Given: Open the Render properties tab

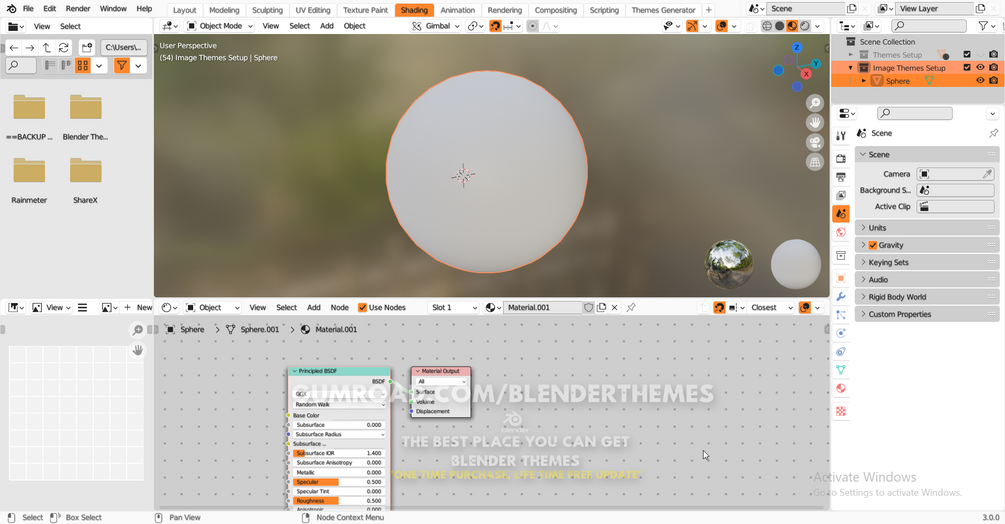Looking at the screenshot, I should point(841,158).
